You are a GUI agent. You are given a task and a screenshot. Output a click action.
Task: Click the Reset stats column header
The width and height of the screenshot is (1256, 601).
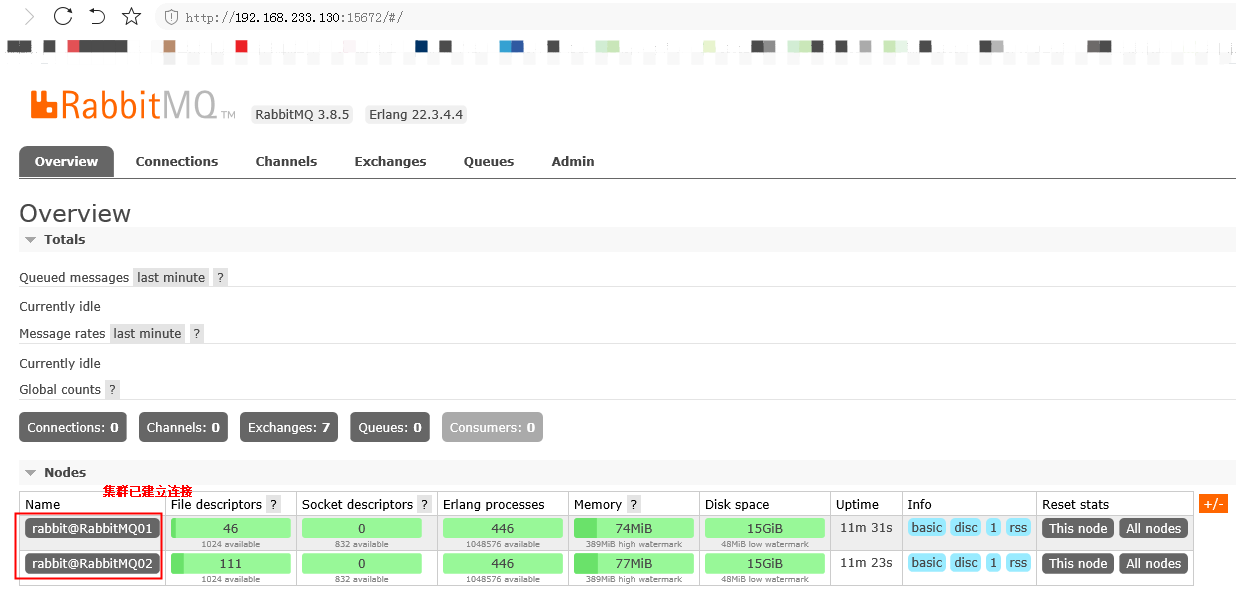point(1076,505)
